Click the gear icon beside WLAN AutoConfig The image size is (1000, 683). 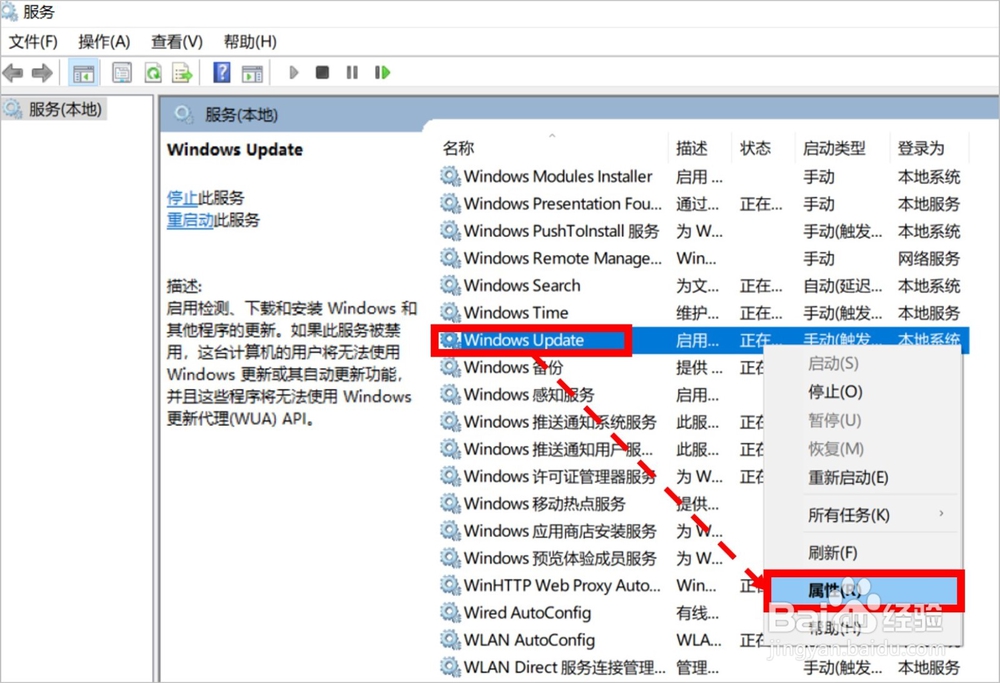(450, 640)
